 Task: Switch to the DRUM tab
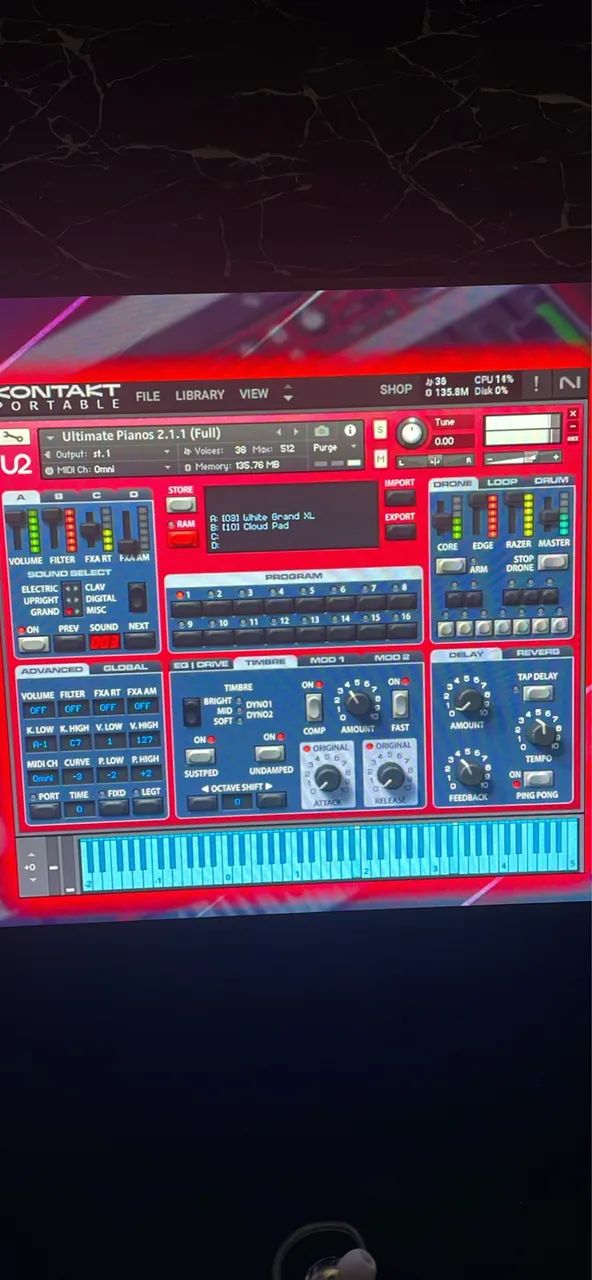click(551, 481)
